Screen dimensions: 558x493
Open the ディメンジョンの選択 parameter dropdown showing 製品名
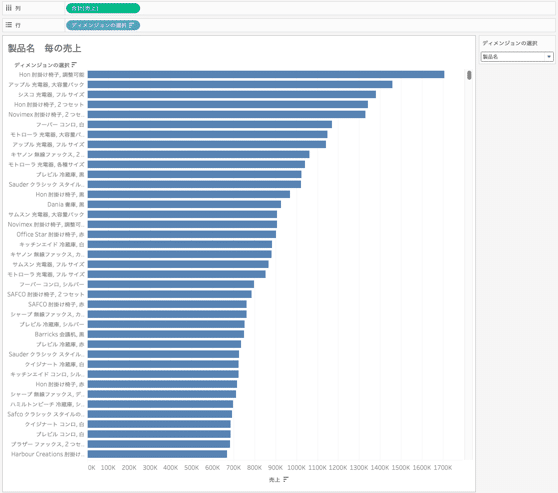point(517,57)
